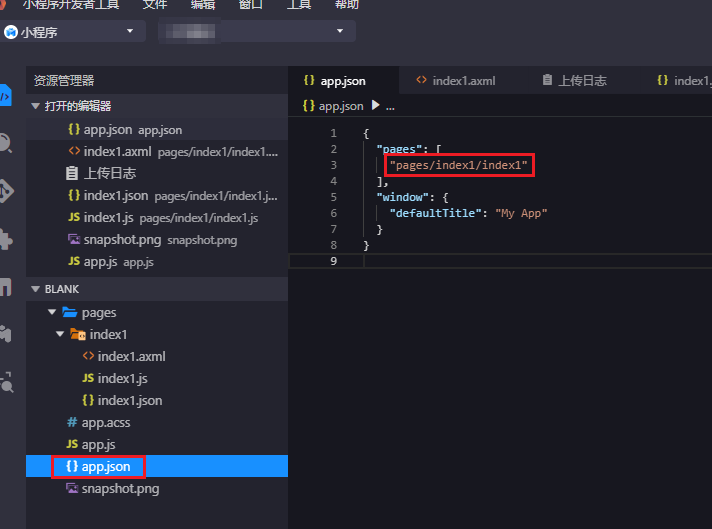Click line number 9 in the gutter
This screenshot has height=529, width=712.
tap(333, 261)
